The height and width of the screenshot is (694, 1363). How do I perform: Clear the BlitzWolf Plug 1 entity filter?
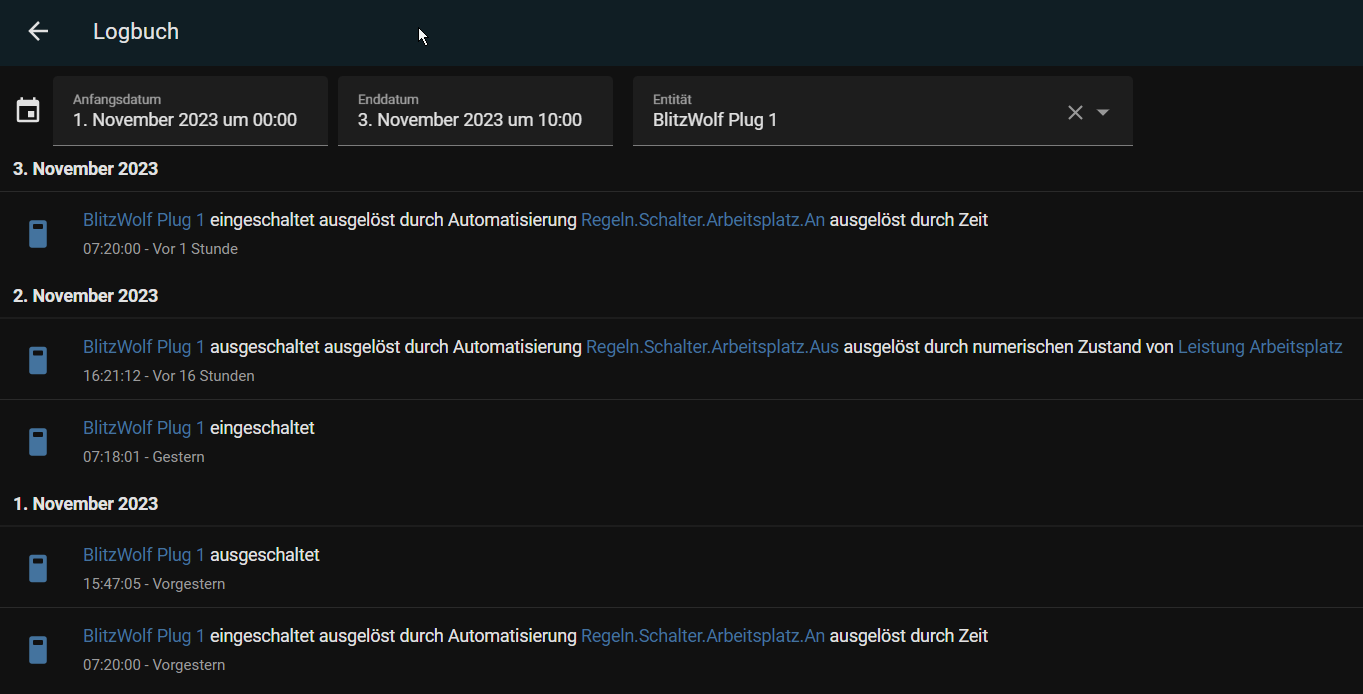point(1075,112)
